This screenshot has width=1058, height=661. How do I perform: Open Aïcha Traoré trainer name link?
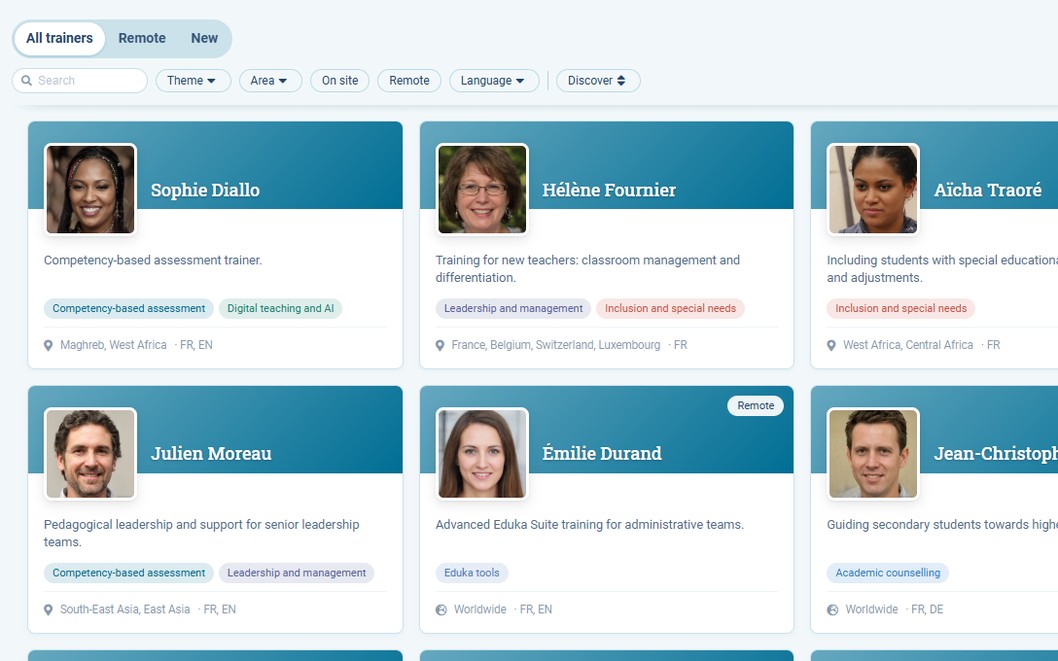988,190
